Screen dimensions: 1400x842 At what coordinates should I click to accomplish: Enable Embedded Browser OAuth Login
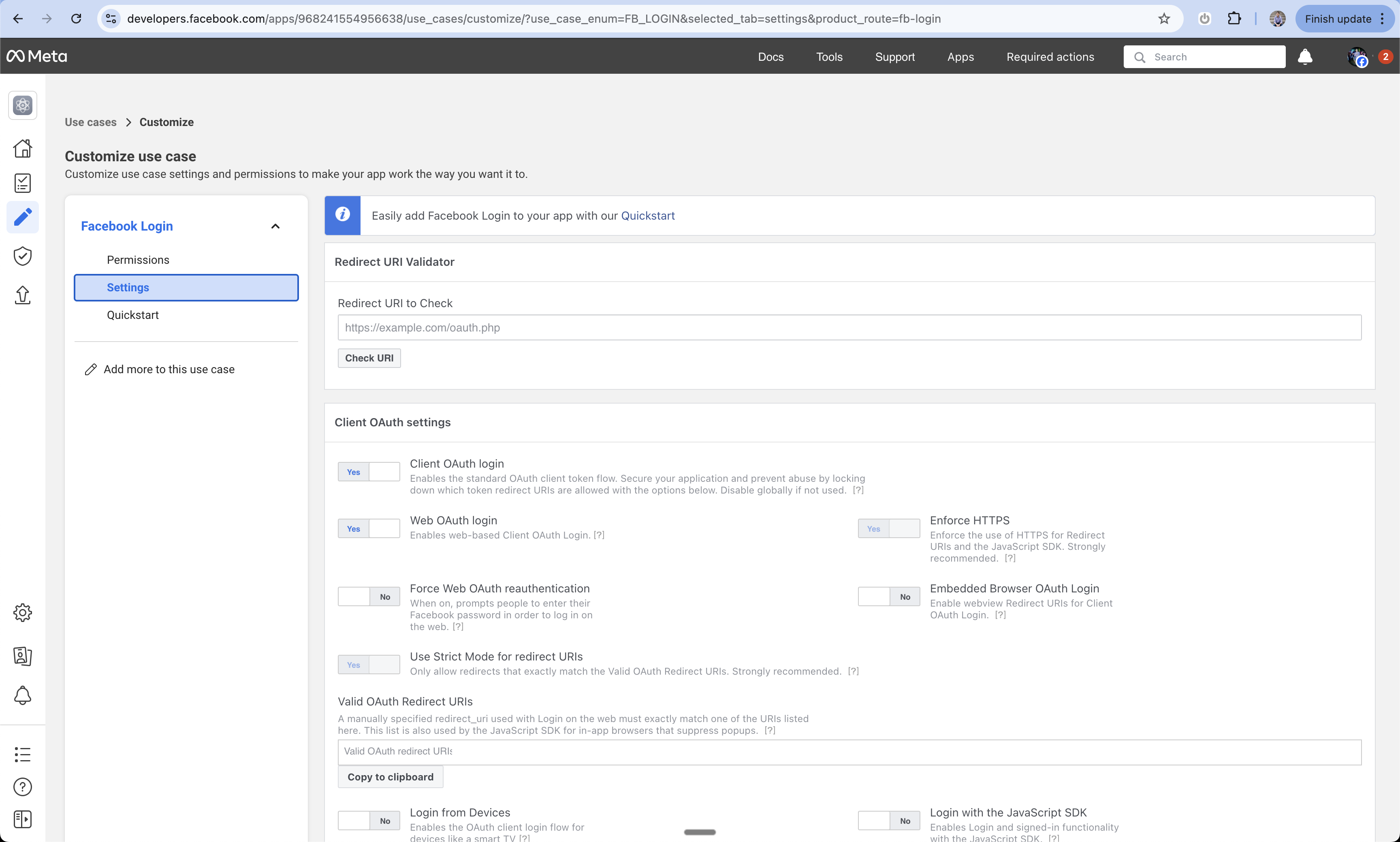point(888,596)
